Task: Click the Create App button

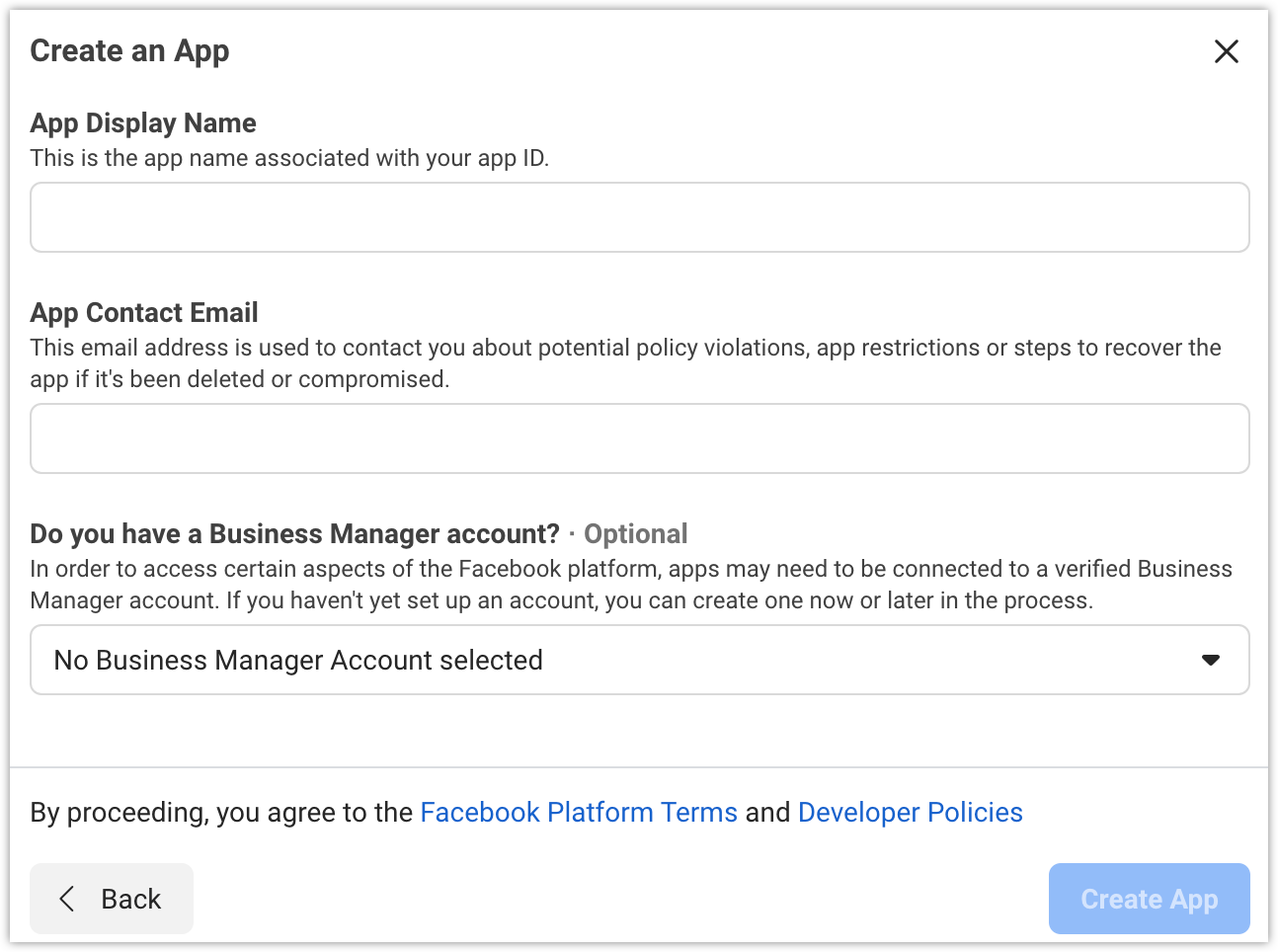Action: pos(1149,899)
